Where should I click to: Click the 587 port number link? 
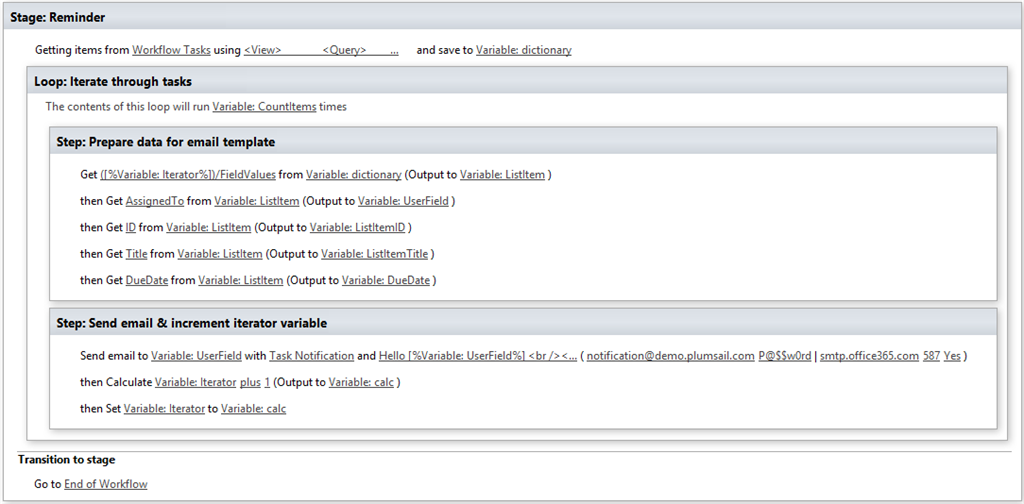click(931, 356)
